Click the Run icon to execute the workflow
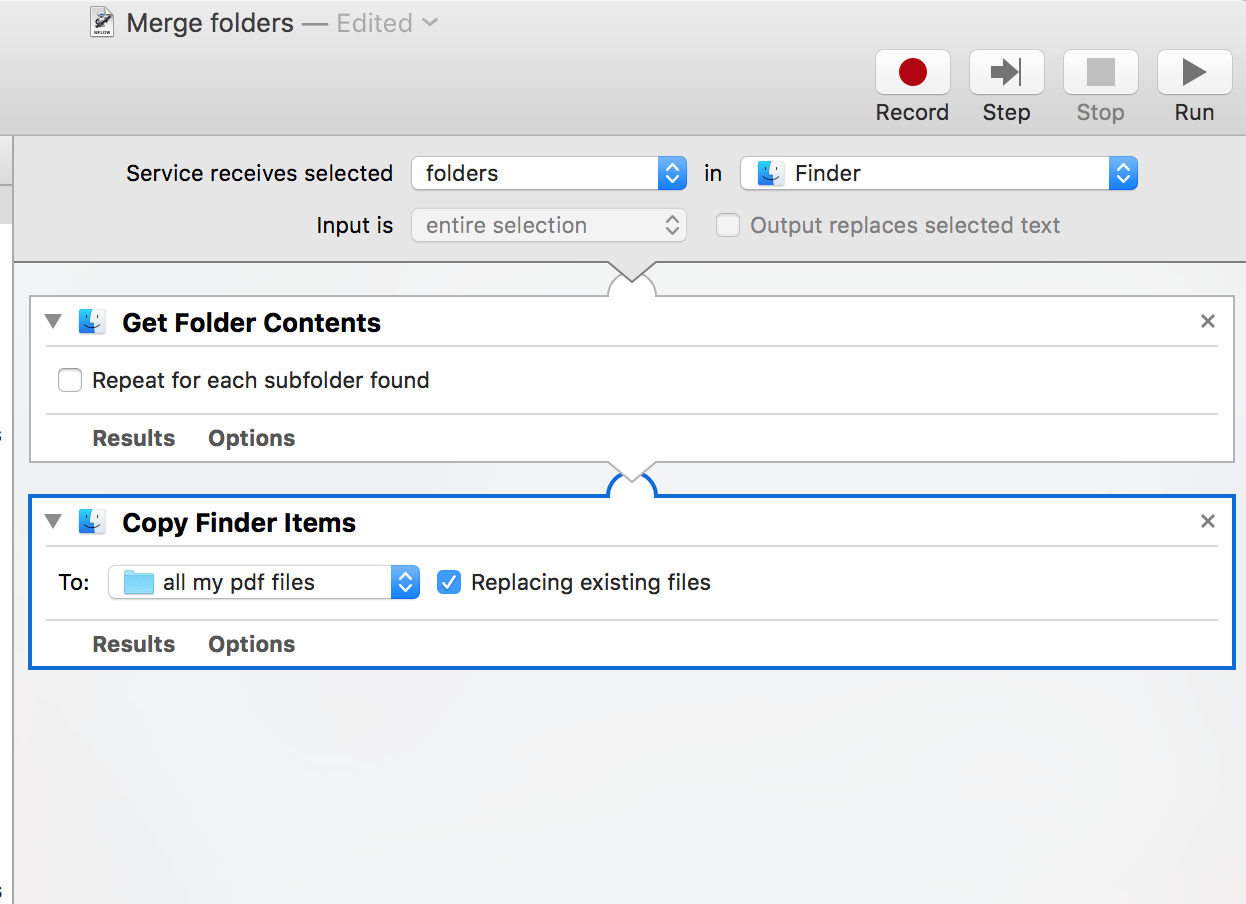 coord(1193,72)
